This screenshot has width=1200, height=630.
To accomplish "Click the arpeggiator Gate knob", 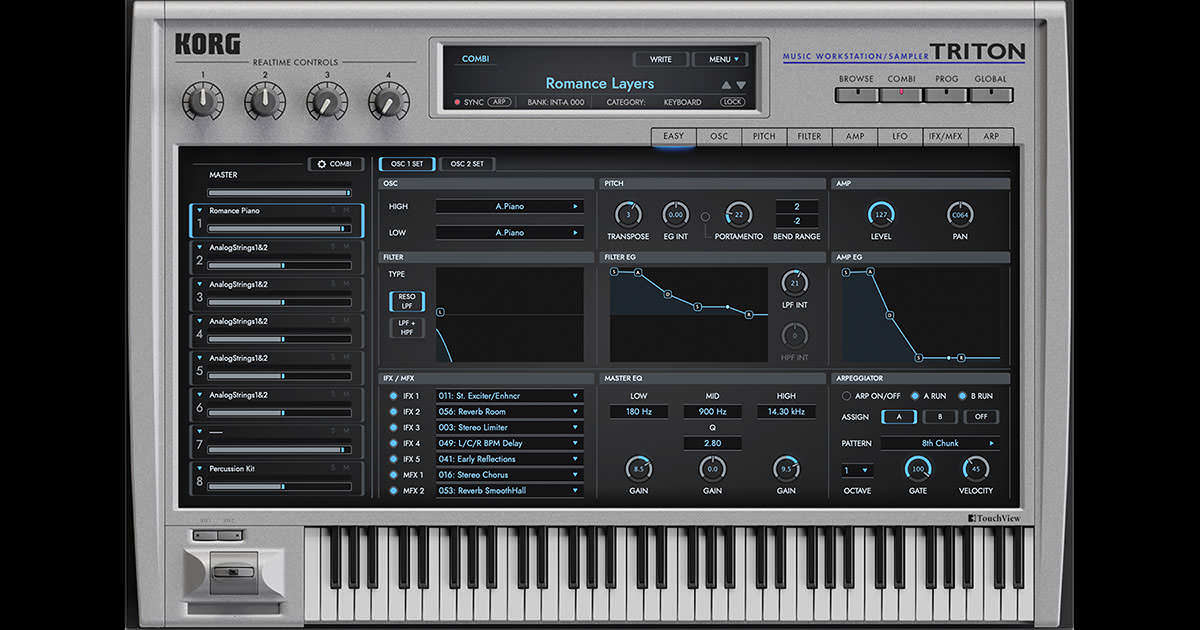I will 917,468.
